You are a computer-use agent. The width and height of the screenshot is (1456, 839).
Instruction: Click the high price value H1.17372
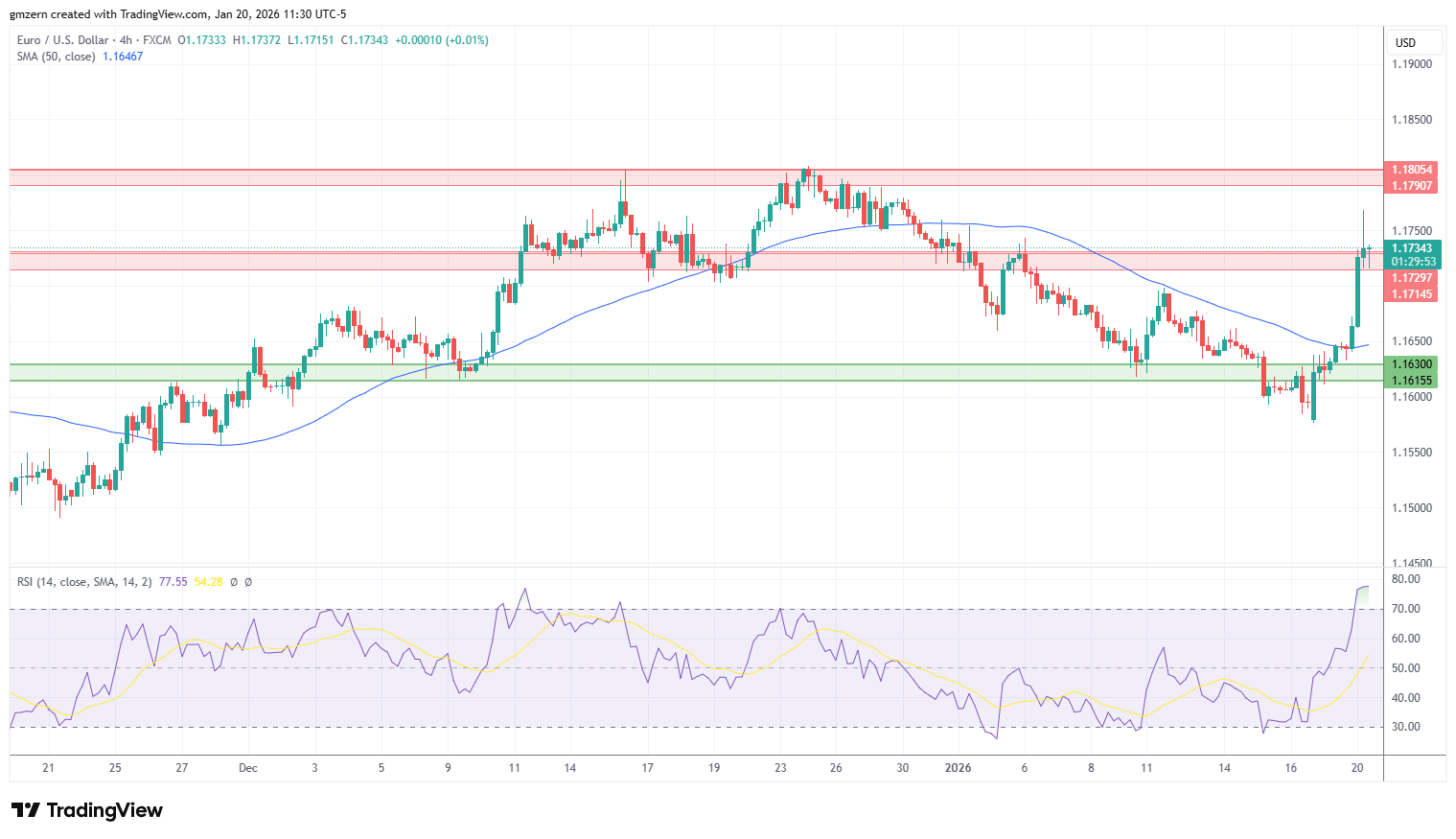point(257,40)
